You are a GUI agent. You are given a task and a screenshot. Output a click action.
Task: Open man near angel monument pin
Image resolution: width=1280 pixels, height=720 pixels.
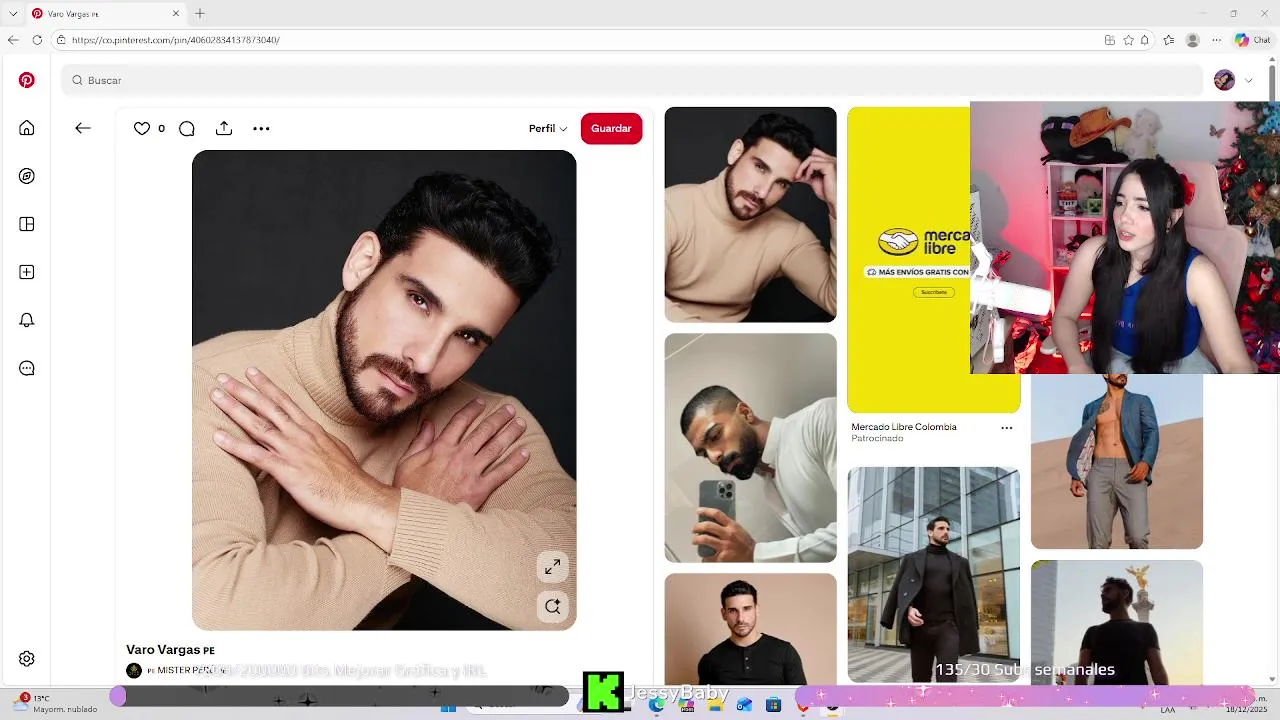[x=1117, y=621]
